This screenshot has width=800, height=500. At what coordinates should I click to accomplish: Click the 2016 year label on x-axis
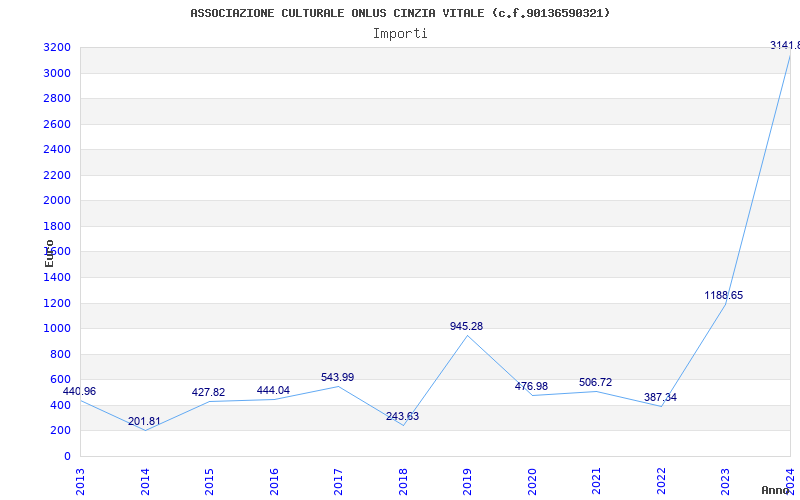pos(274,481)
